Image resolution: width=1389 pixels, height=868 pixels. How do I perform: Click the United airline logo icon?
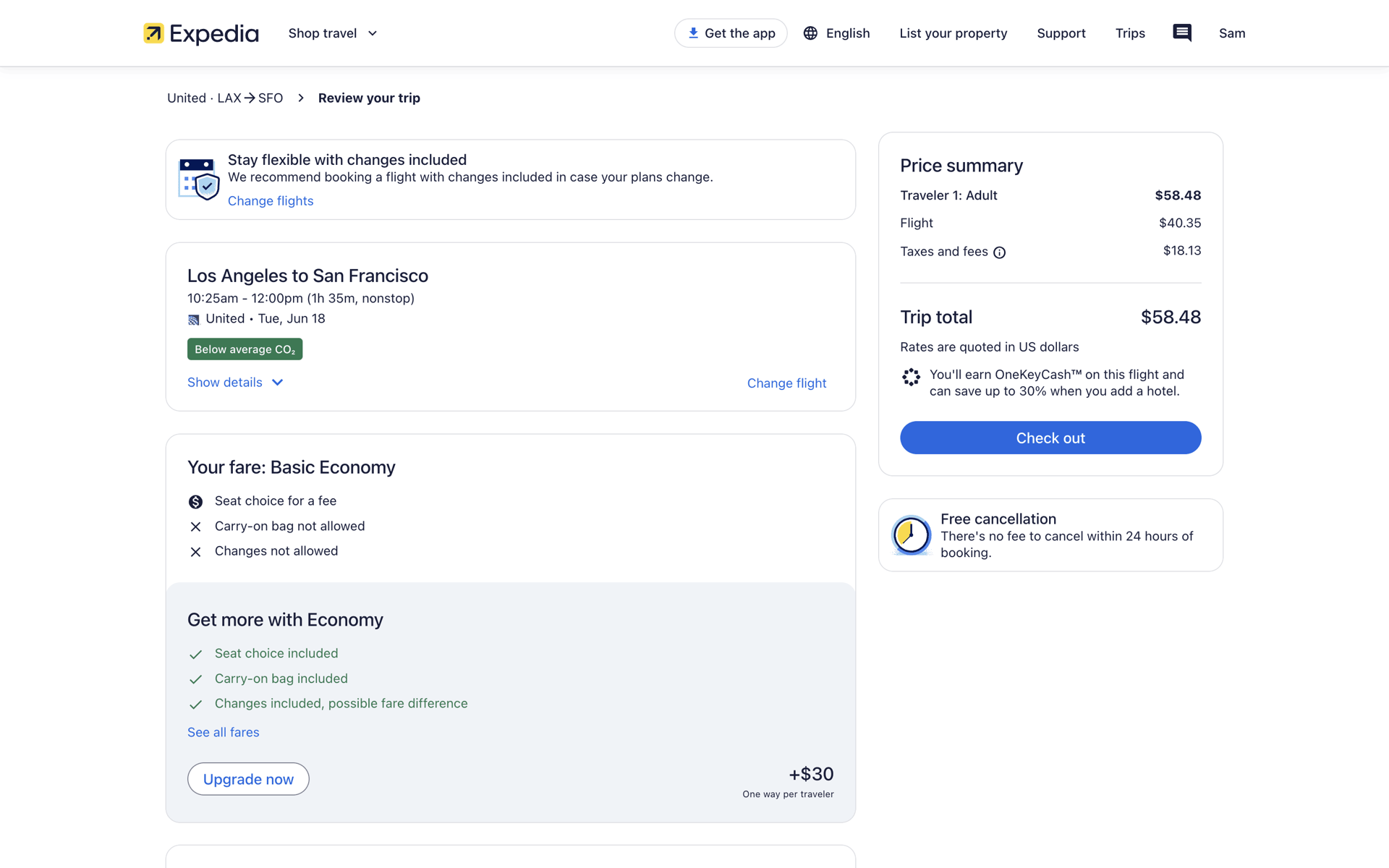tap(193, 320)
